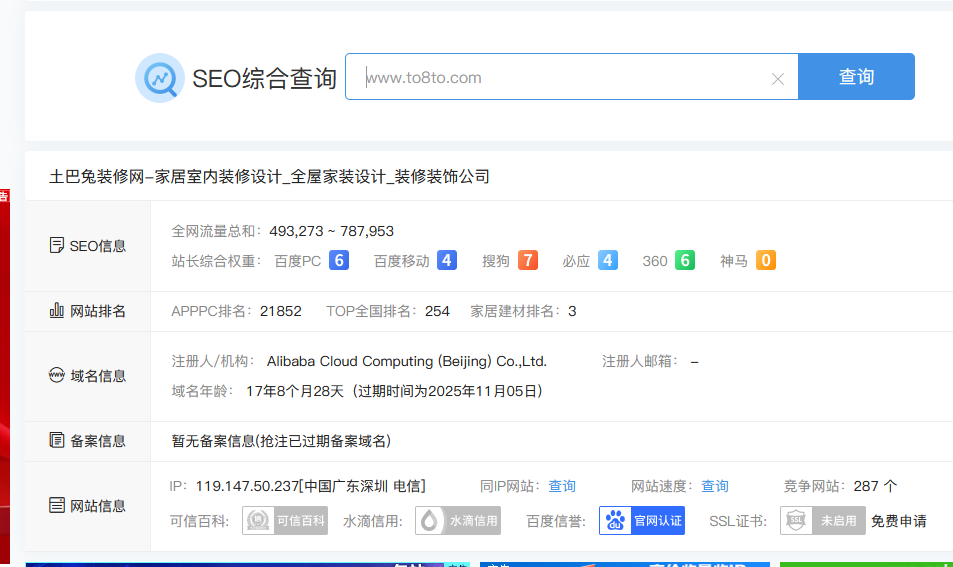Click the blue 查询 search button

pyautogui.click(x=856, y=77)
